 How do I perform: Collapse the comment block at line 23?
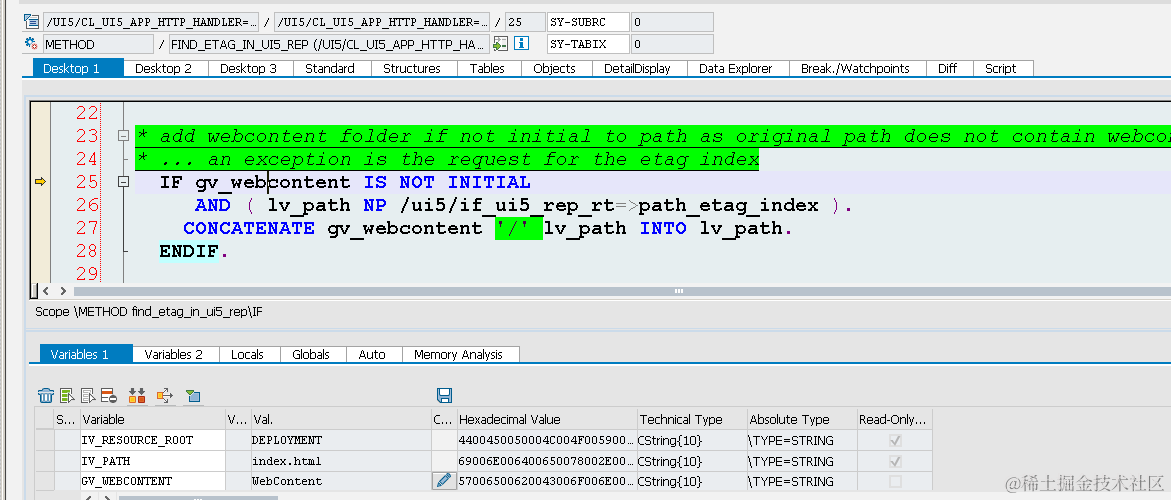coord(122,136)
